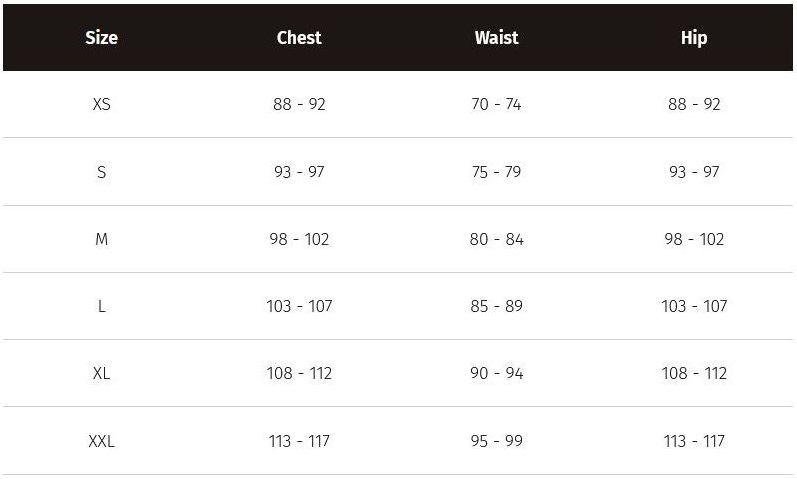Click chest value 88 - 92
This screenshot has height=479, width=797.
click(299, 104)
